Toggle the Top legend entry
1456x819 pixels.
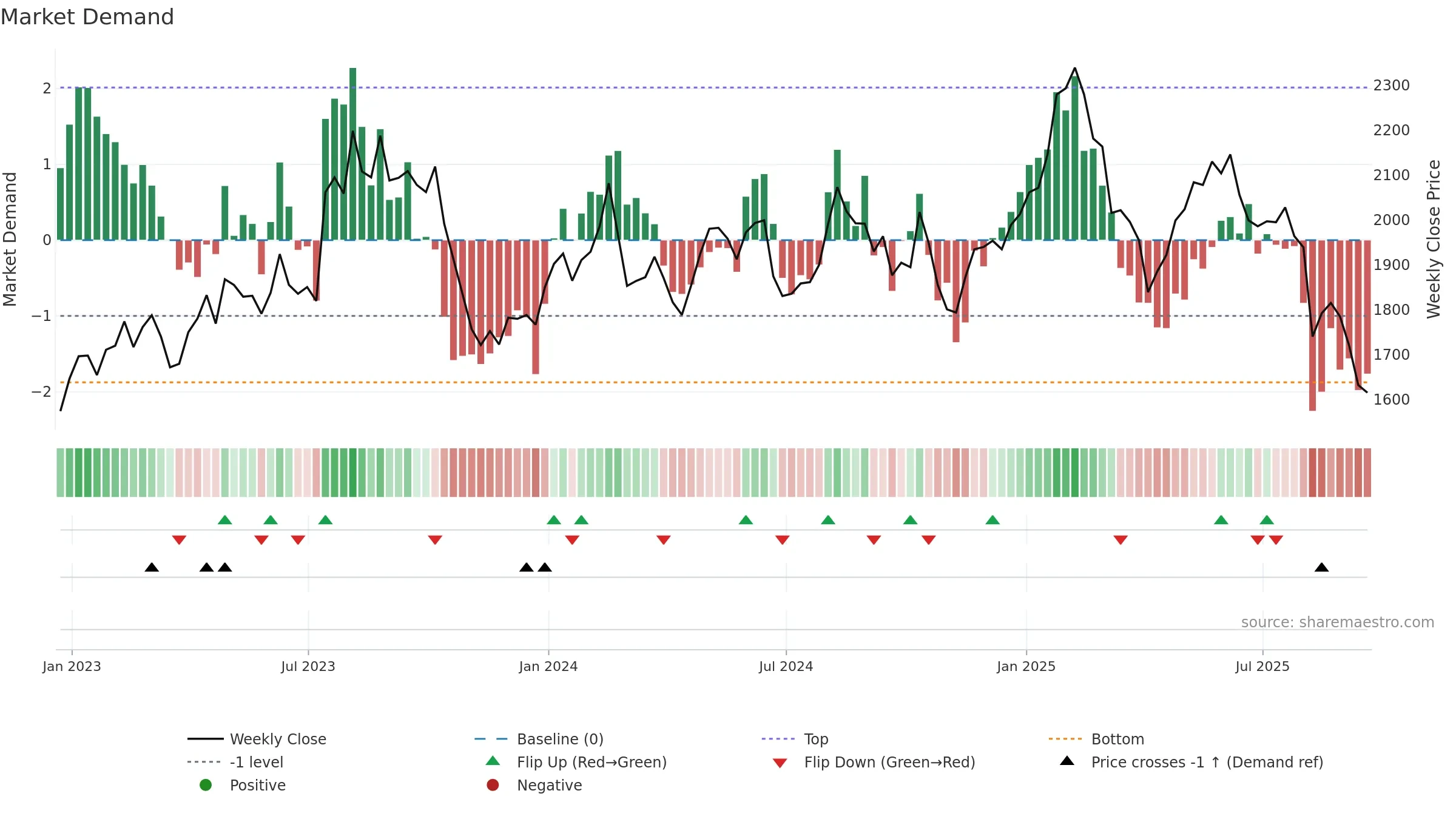tap(795, 739)
